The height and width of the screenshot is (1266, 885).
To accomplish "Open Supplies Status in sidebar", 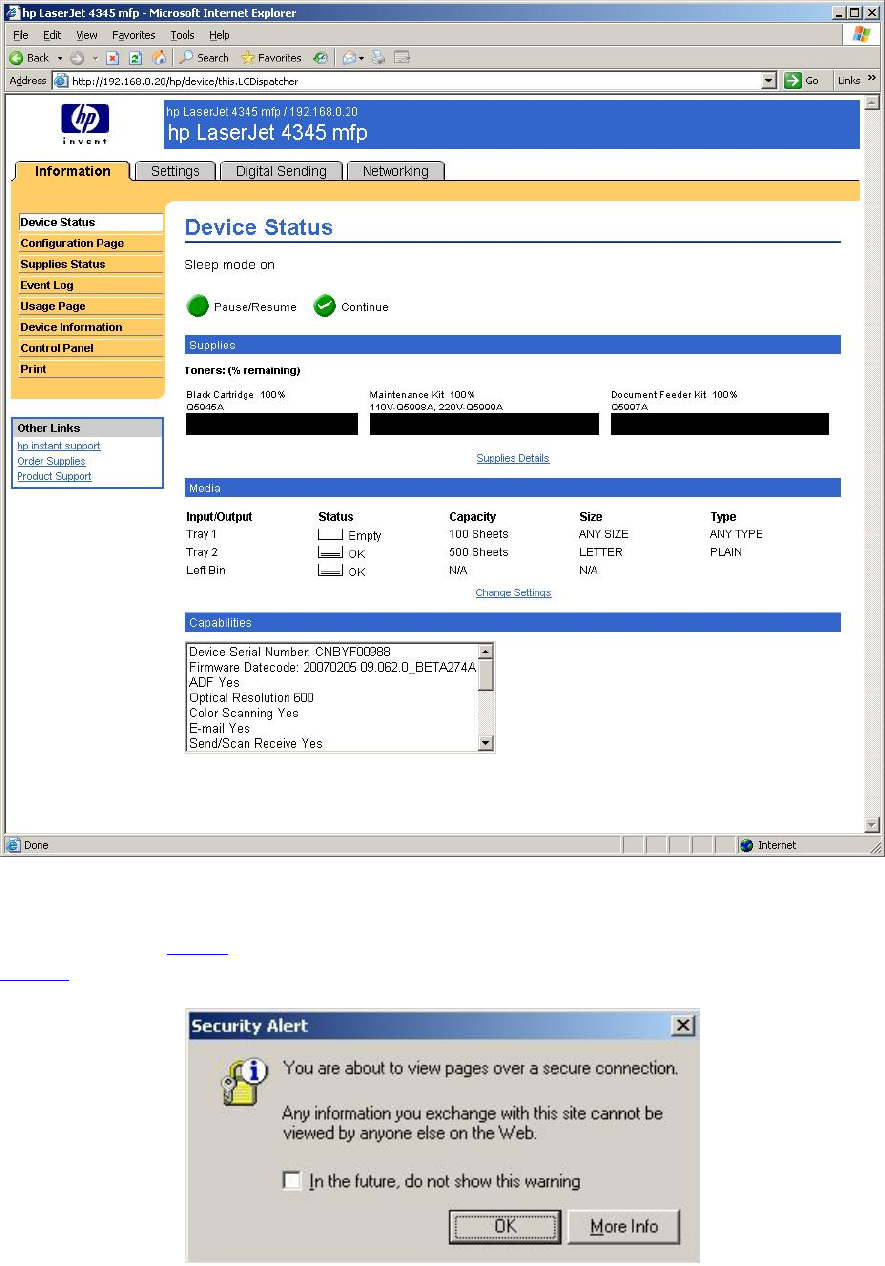I will coord(91,264).
